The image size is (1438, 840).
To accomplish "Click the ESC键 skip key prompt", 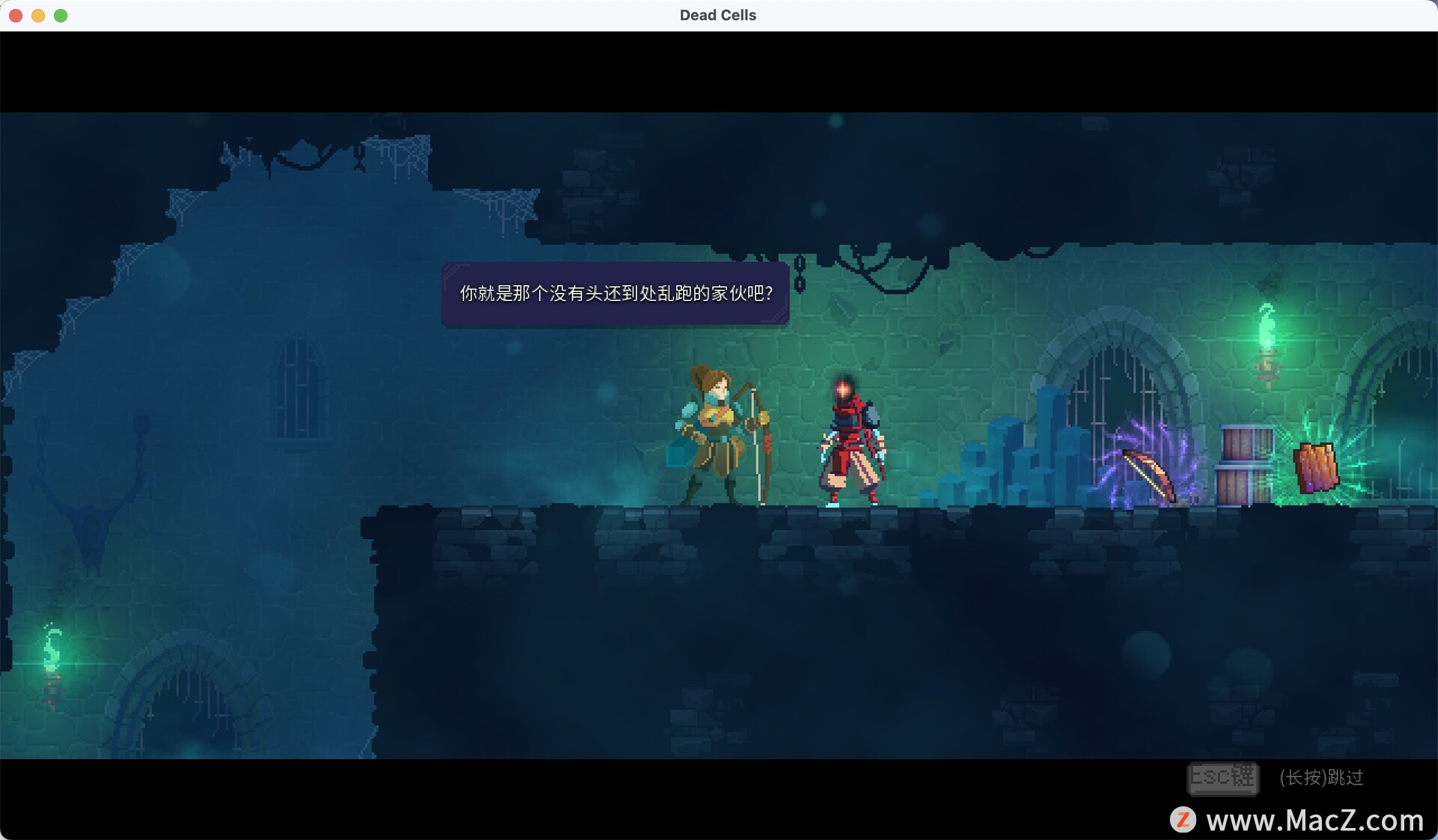I will click(x=1223, y=778).
